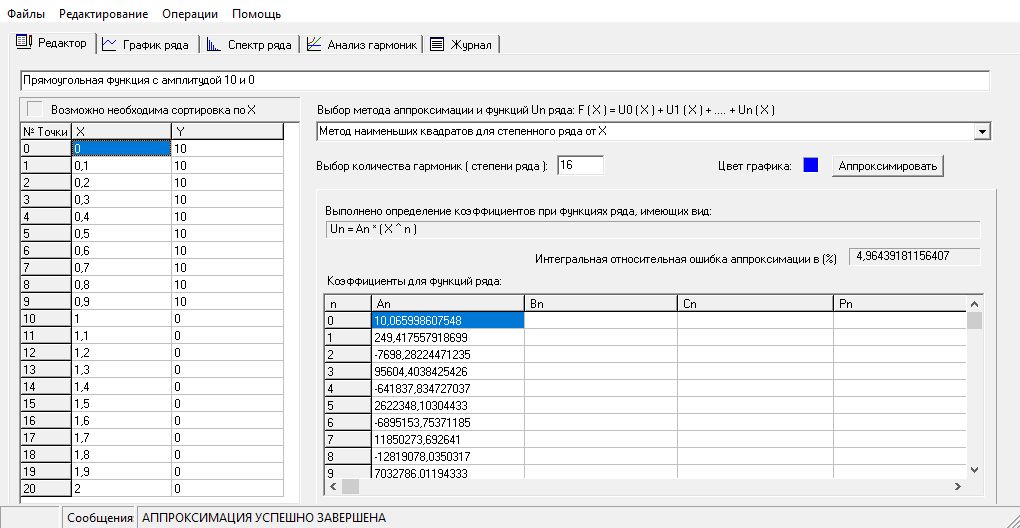Open the Файлы menu
Screen dimensions: 1020x528
(26, 14)
